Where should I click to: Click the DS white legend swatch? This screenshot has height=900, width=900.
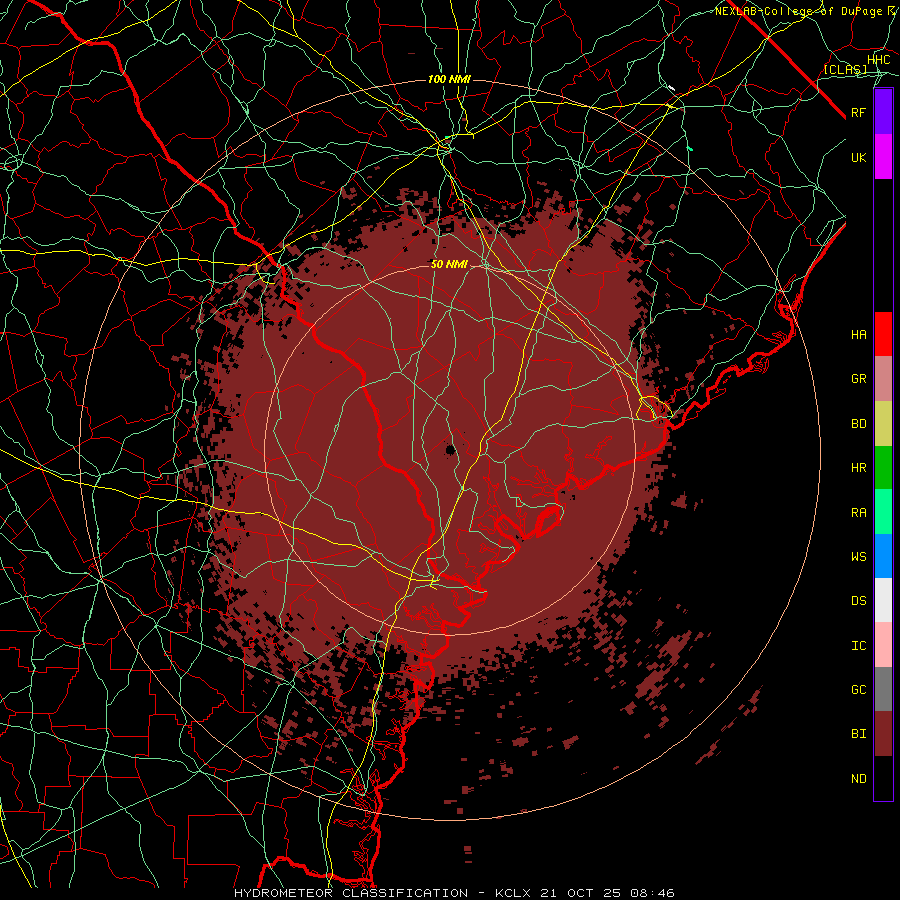pyautogui.click(x=883, y=600)
